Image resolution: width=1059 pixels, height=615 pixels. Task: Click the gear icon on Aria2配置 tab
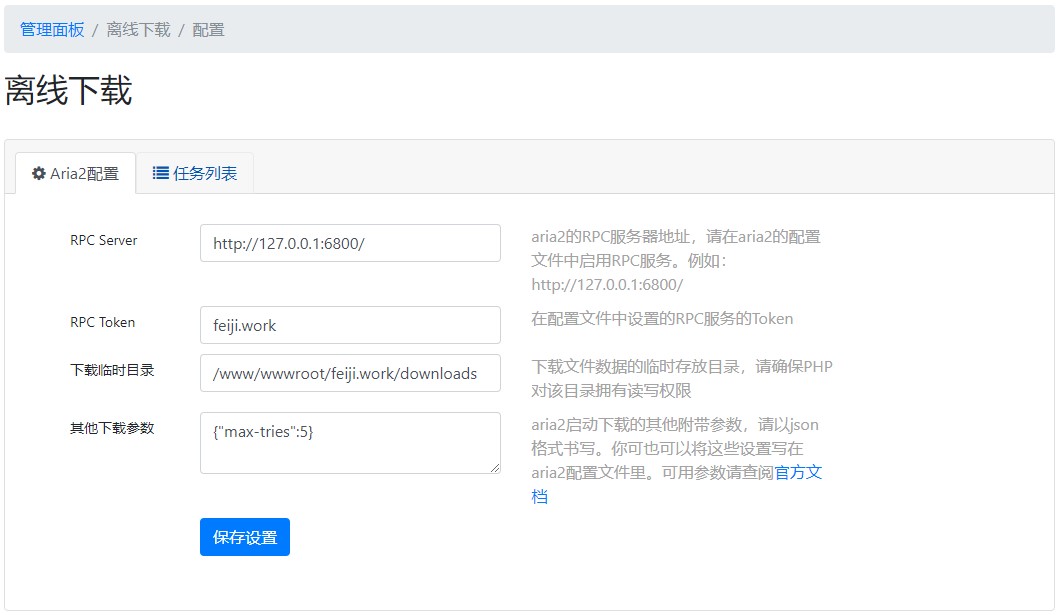pyautogui.click(x=39, y=174)
